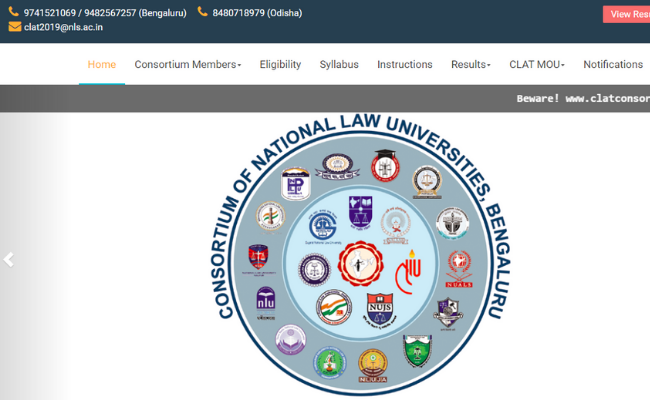Go to the Instructions page
This screenshot has height=400, width=650.
tap(405, 64)
